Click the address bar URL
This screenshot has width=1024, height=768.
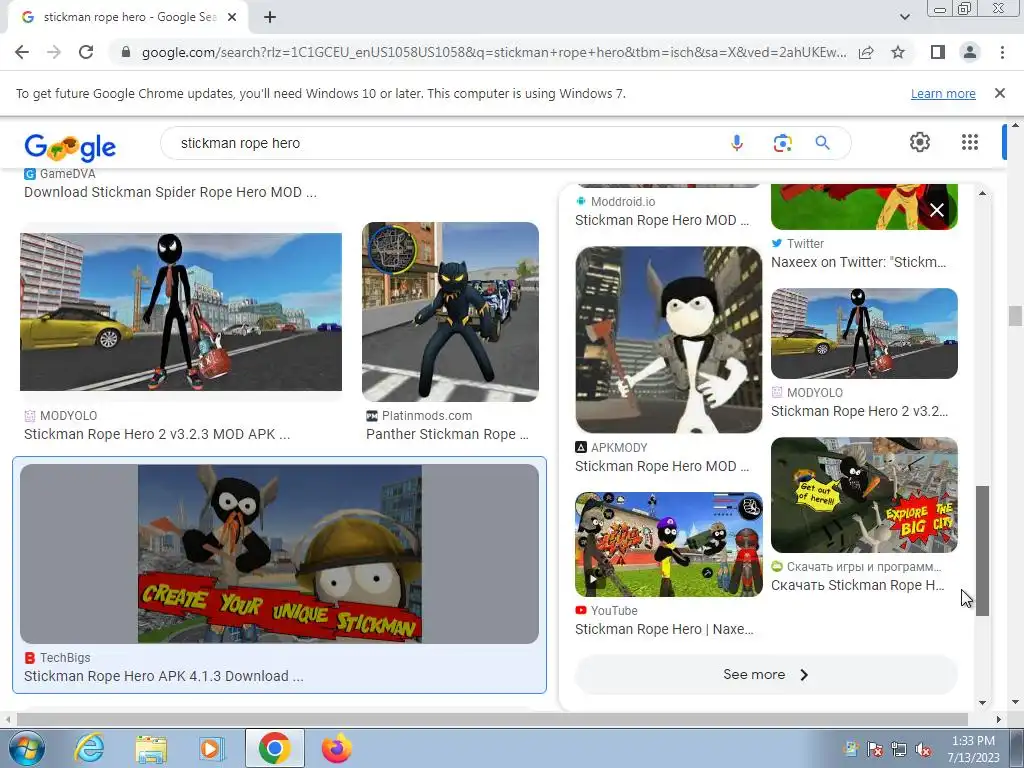pyautogui.click(x=494, y=52)
